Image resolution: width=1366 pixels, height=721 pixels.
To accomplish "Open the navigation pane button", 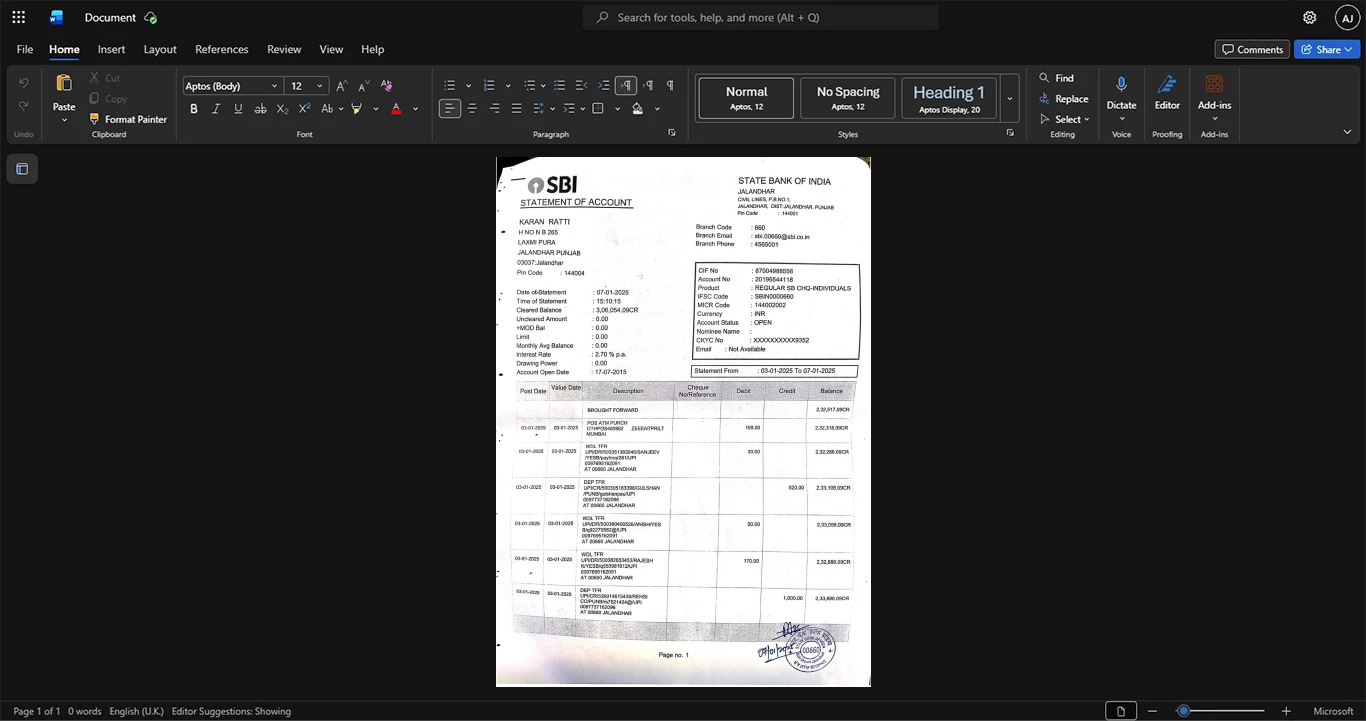I will (x=22, y=169).
